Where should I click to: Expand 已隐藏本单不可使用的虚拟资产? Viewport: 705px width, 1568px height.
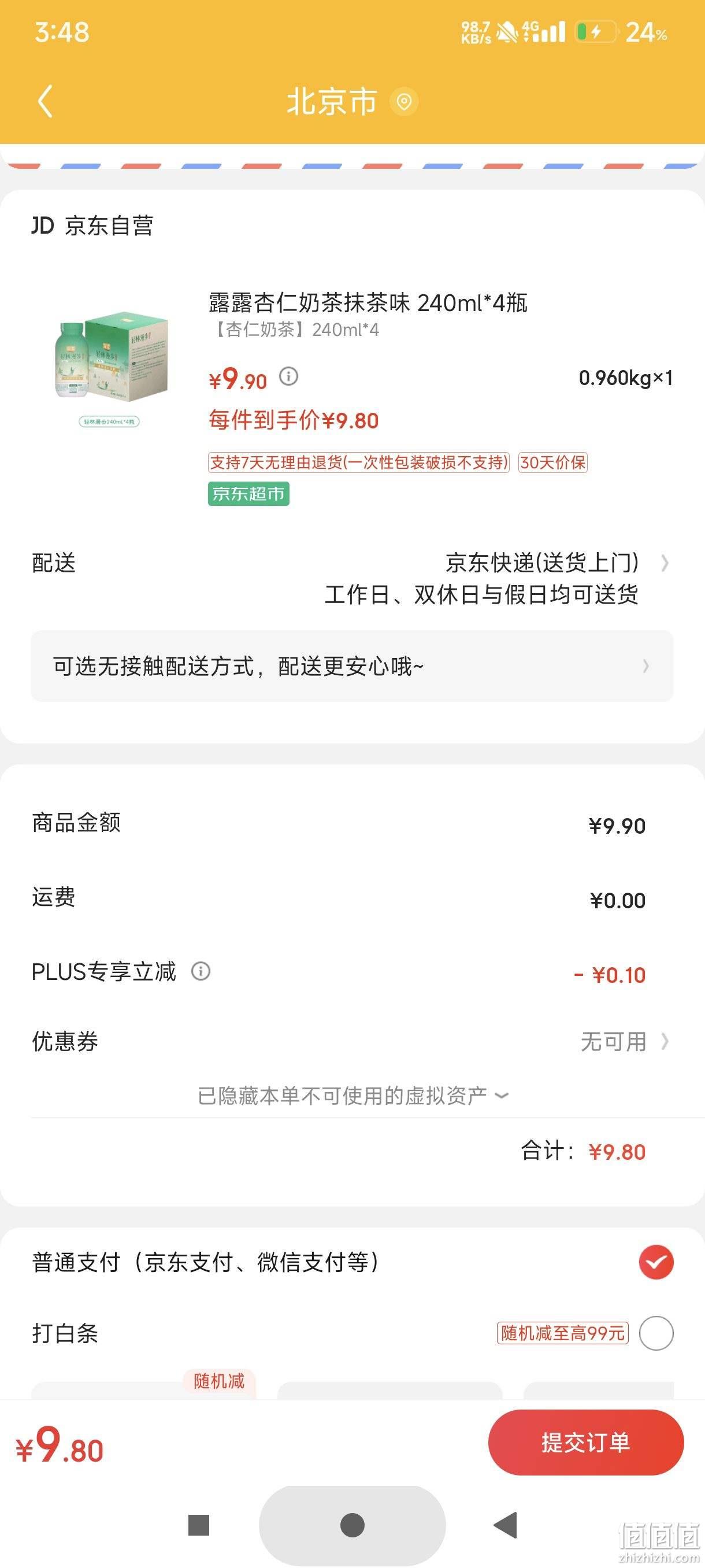click(353, 1096)
